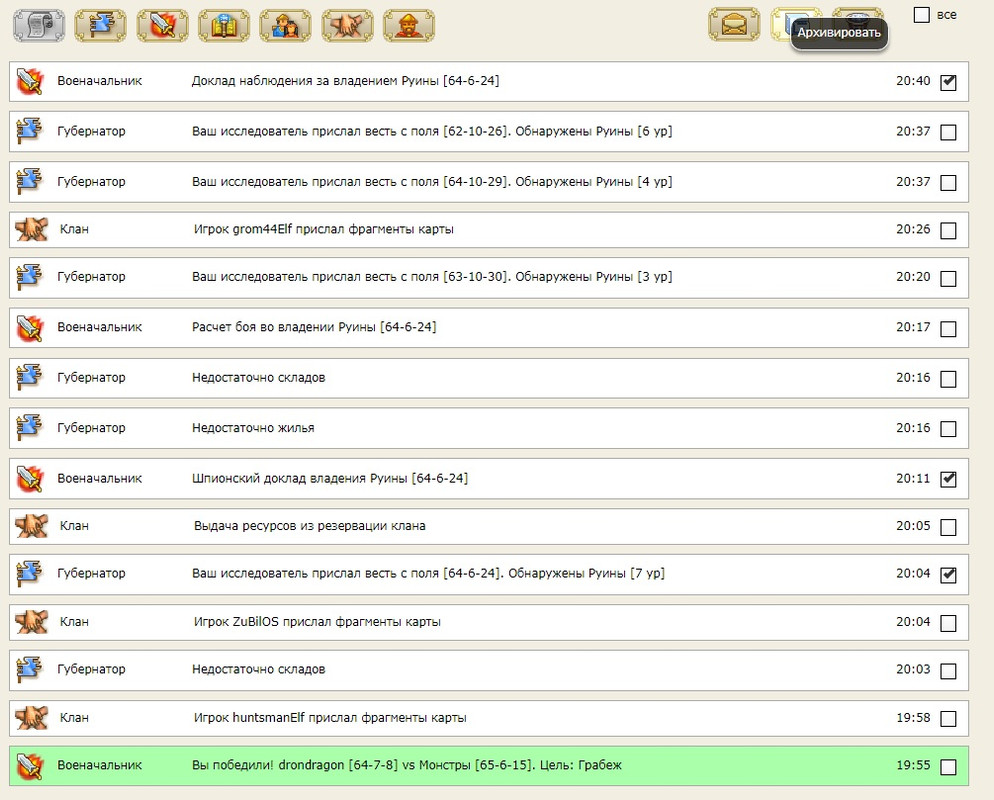Click sender 'Военачальник' in the 20:40 row
Viewport: 994px width, 800px height.
tap(100, 81)
